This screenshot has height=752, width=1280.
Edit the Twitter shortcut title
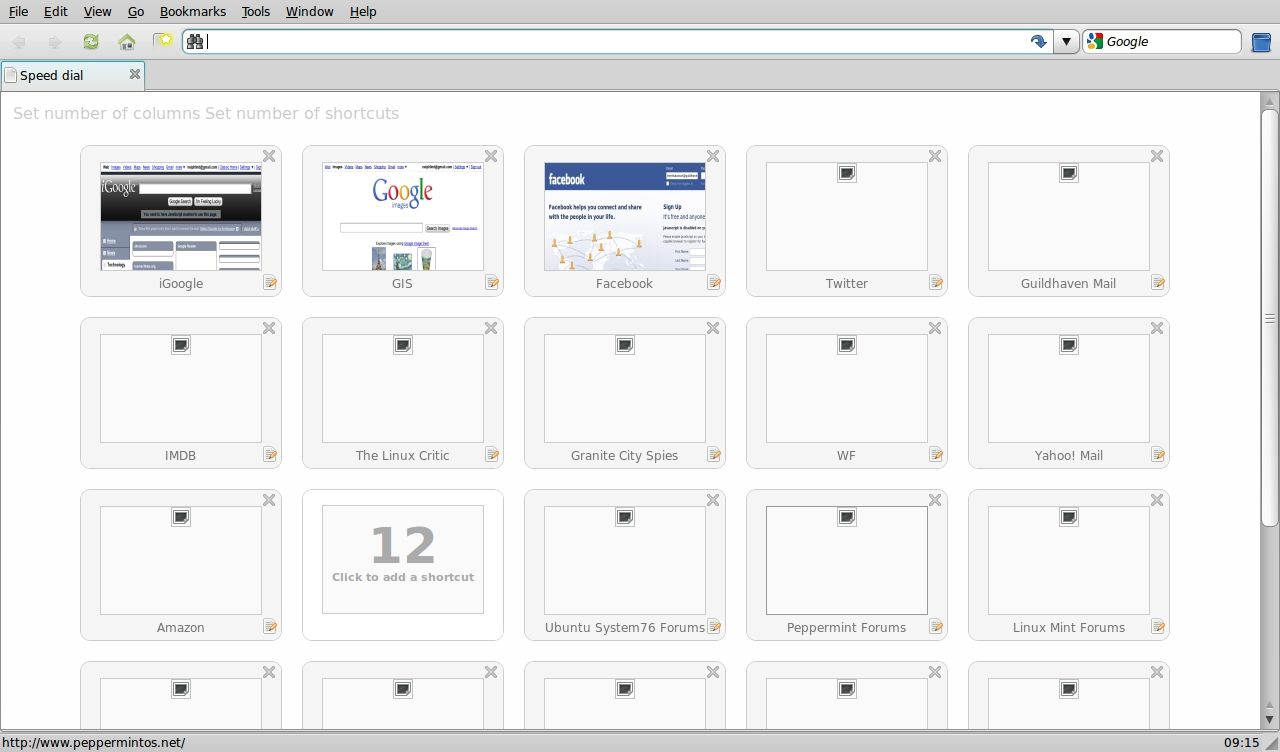(936, 283)
